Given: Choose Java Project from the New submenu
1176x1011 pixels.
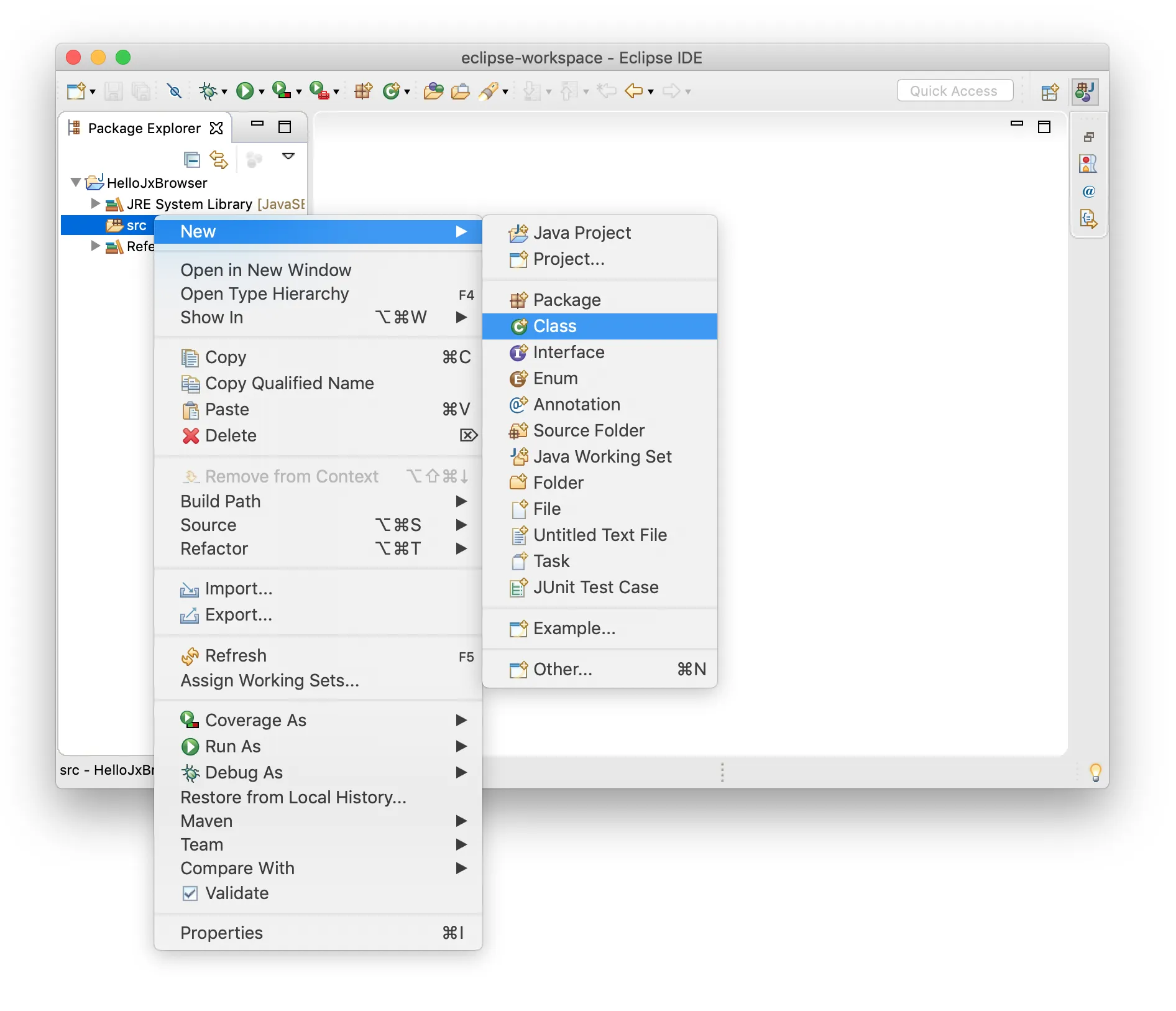Looking at the screenshot, I should click(600, 233).
